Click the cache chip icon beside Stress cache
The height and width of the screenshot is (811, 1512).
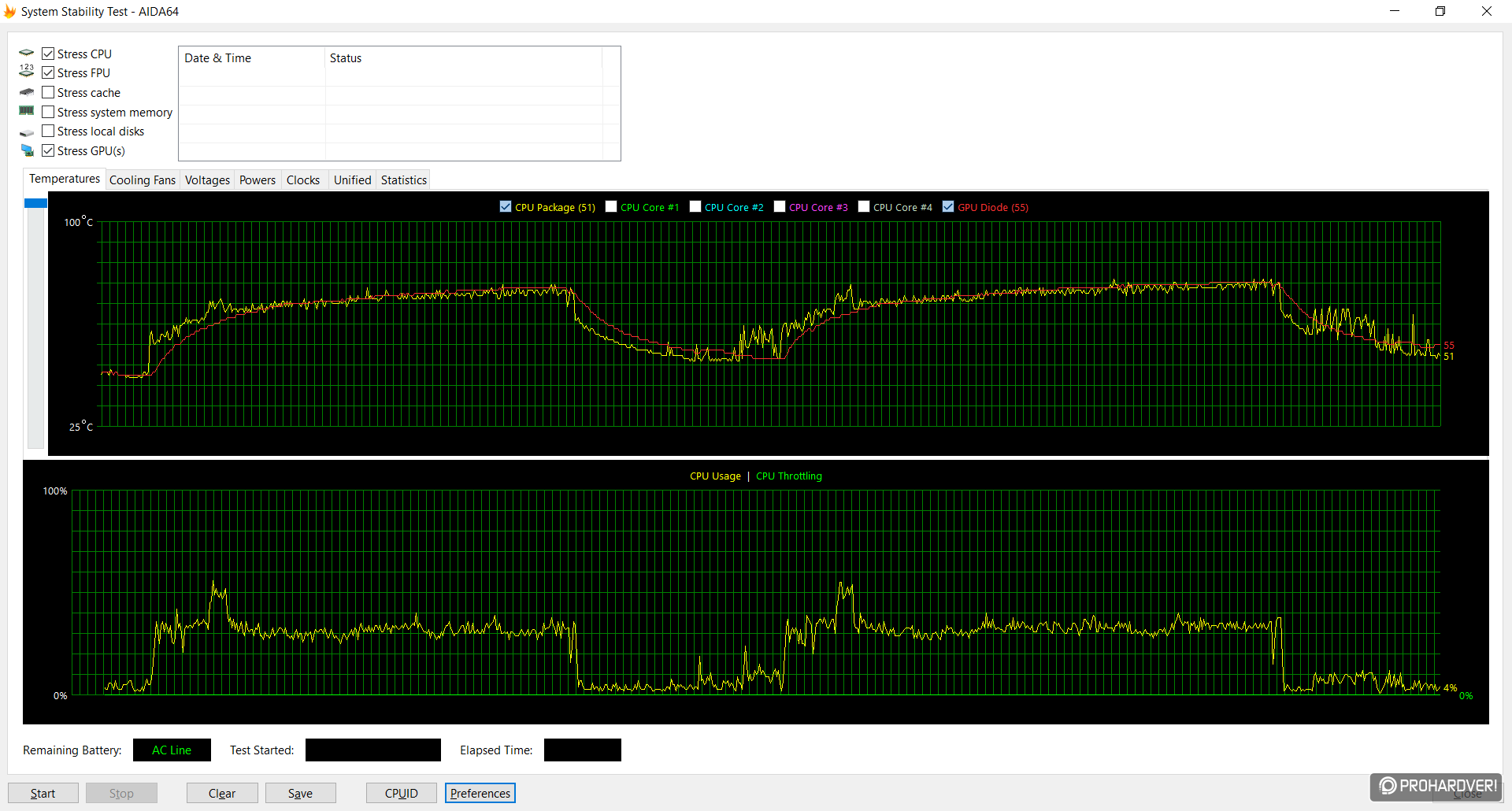[27, 92]
